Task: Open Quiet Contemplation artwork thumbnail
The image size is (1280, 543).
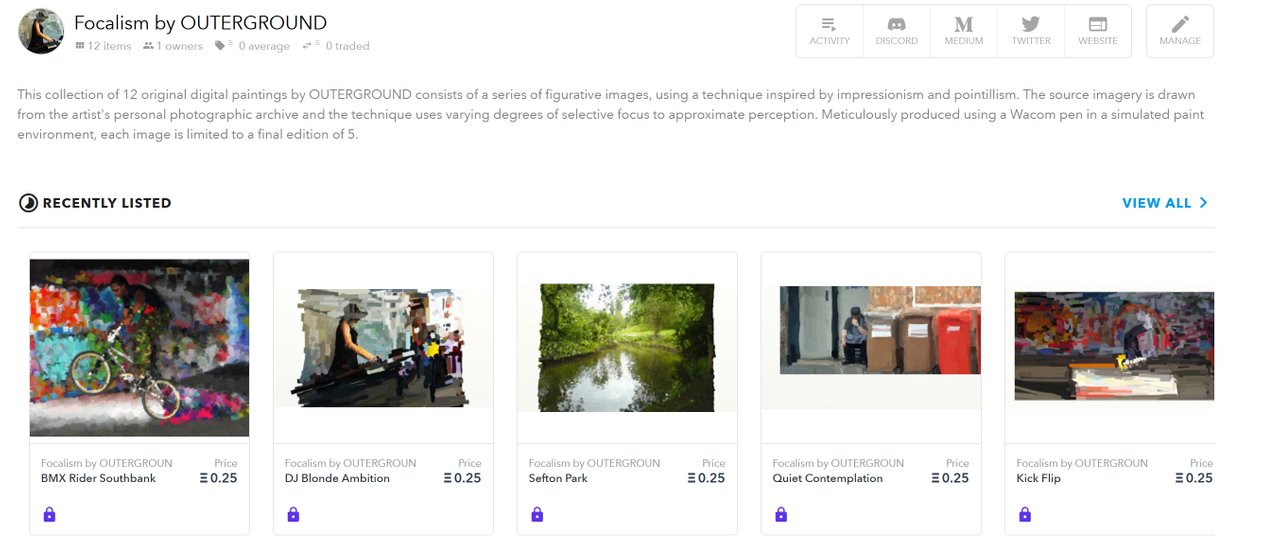Action: click(871, 347)
